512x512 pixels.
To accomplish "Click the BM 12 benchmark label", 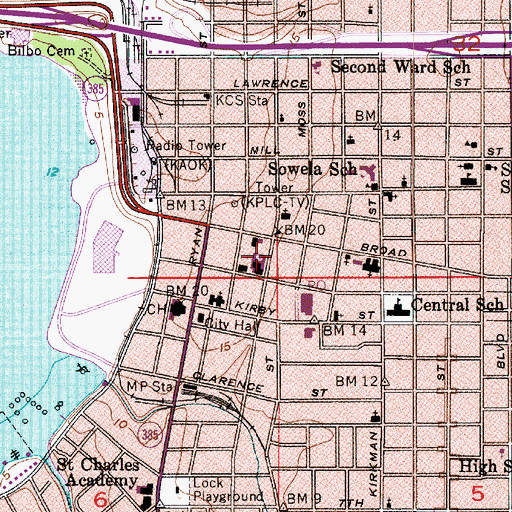I will pyautogui.click(x=357, y=381).
